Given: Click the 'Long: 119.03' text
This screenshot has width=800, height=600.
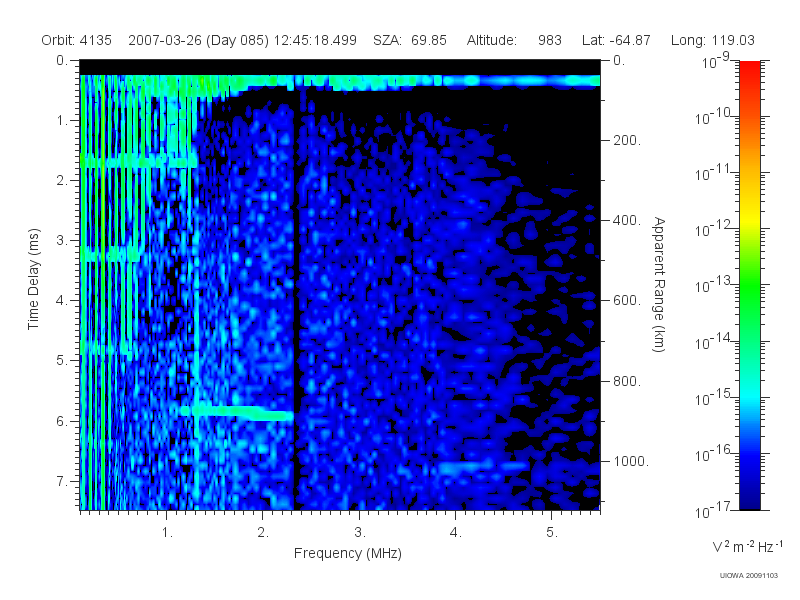Looking at the screenshot, I should click(712, 40).
